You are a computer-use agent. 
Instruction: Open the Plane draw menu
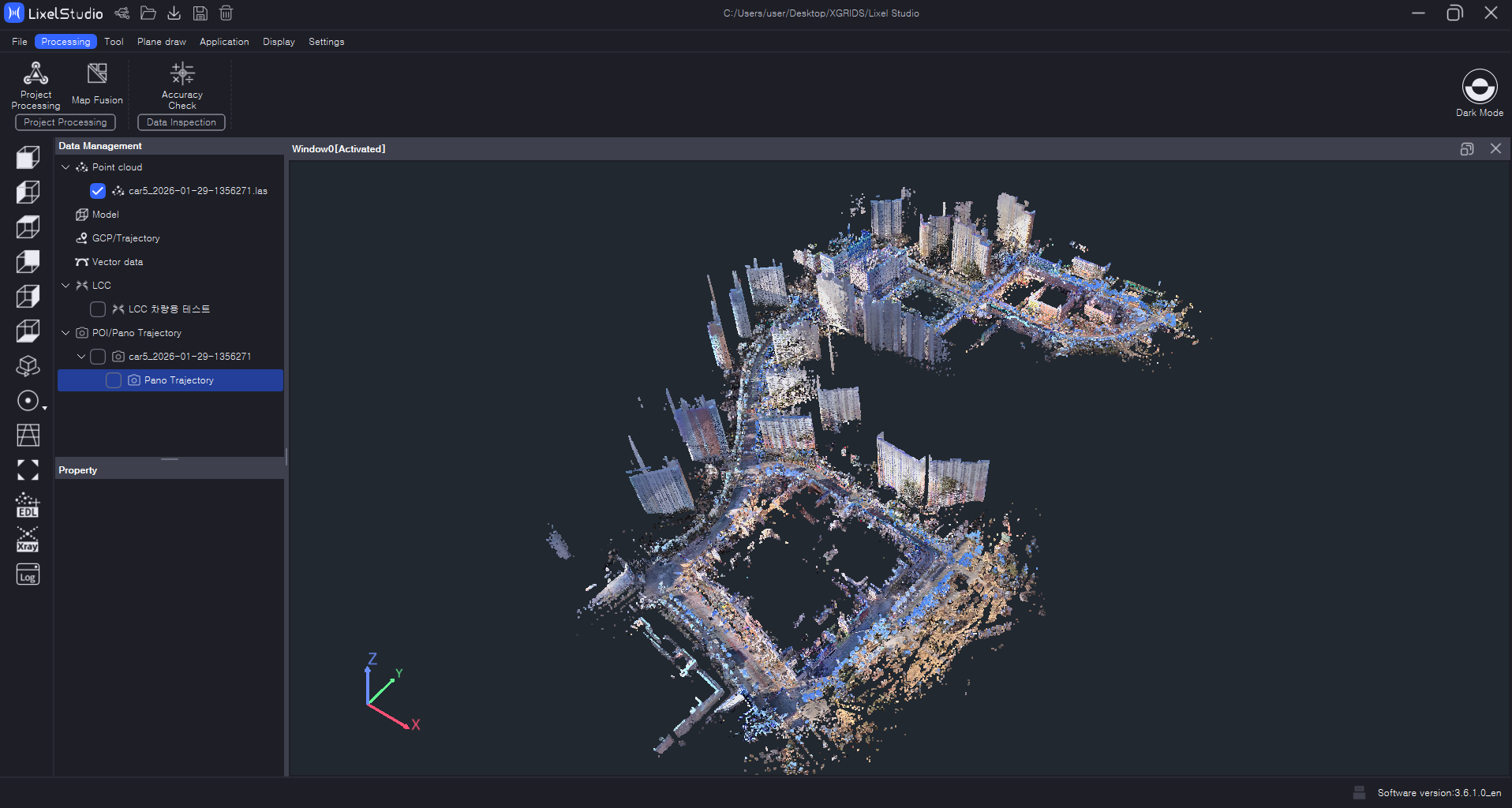[x=162, y=42]
